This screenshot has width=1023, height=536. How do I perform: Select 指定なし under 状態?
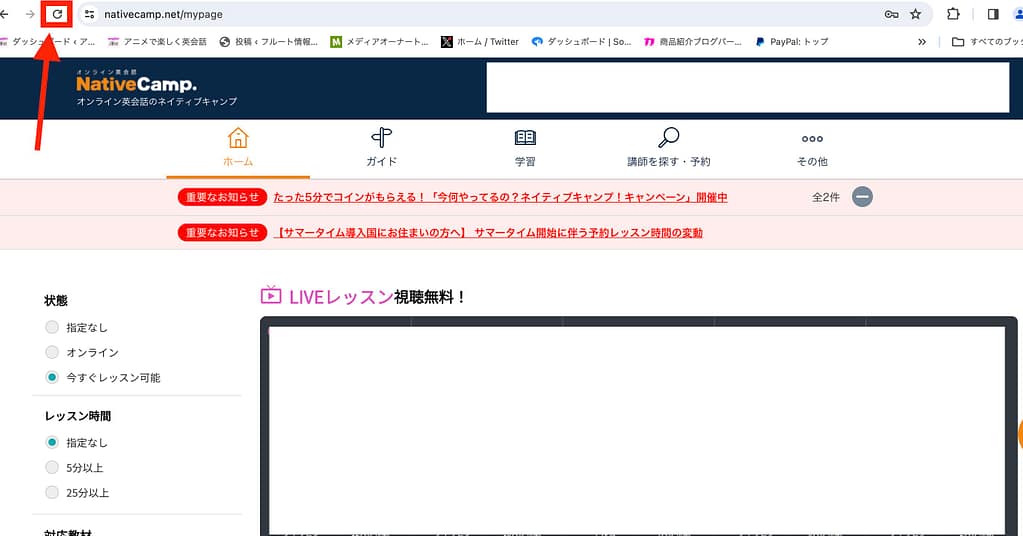tap(52, 327)
